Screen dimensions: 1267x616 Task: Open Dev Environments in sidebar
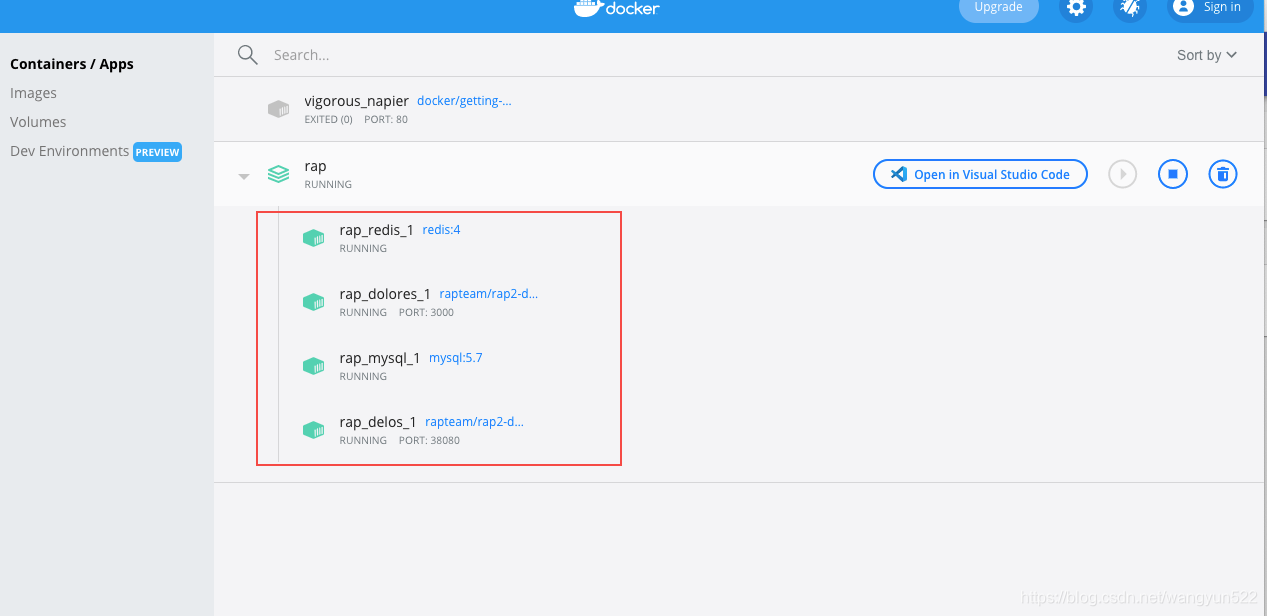(69, 151)
